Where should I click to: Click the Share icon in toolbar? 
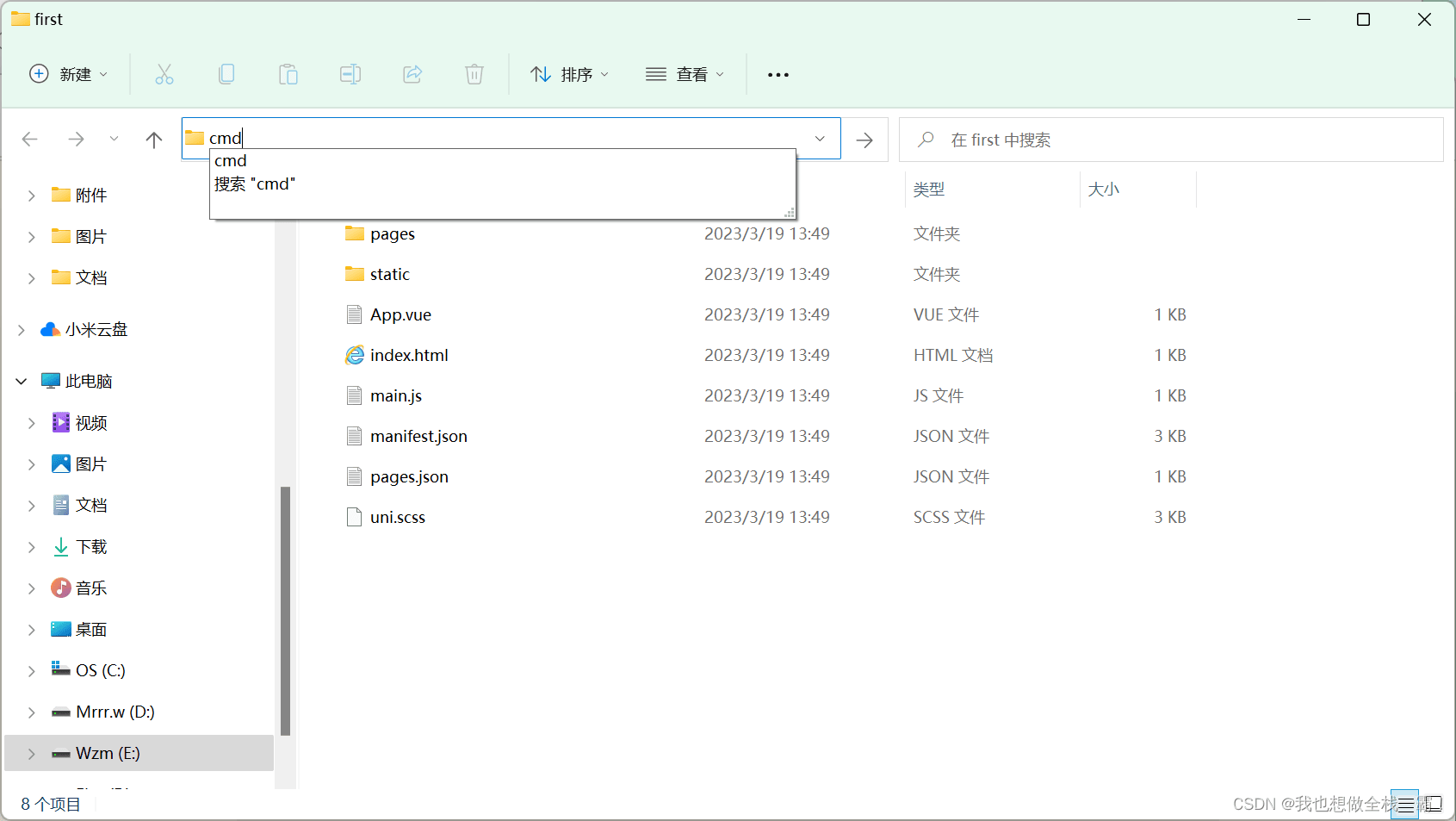(x=412, y=75)
